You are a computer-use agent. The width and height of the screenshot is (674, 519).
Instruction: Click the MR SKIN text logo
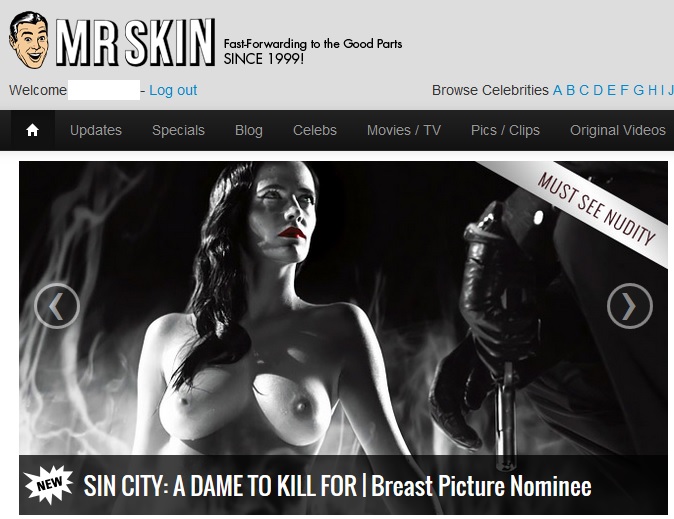point(135,42)
